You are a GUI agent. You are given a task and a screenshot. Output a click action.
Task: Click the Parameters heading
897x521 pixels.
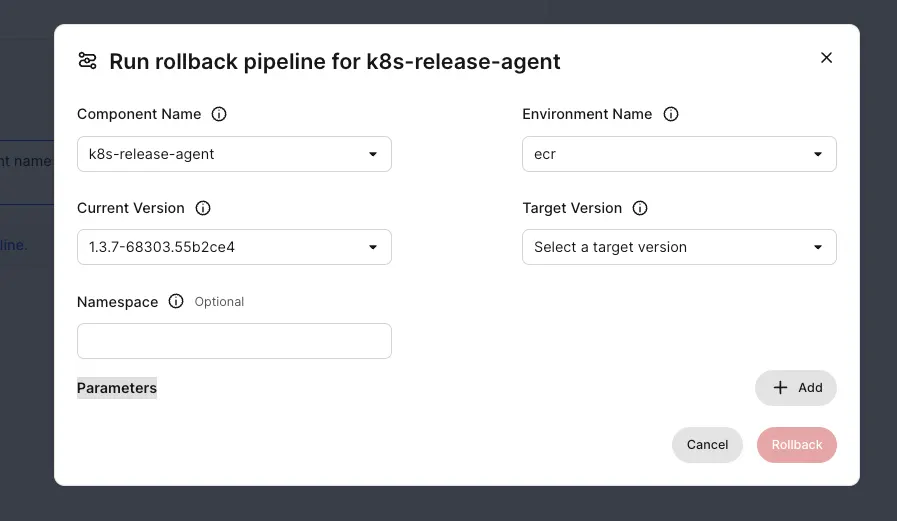(117, 388)
